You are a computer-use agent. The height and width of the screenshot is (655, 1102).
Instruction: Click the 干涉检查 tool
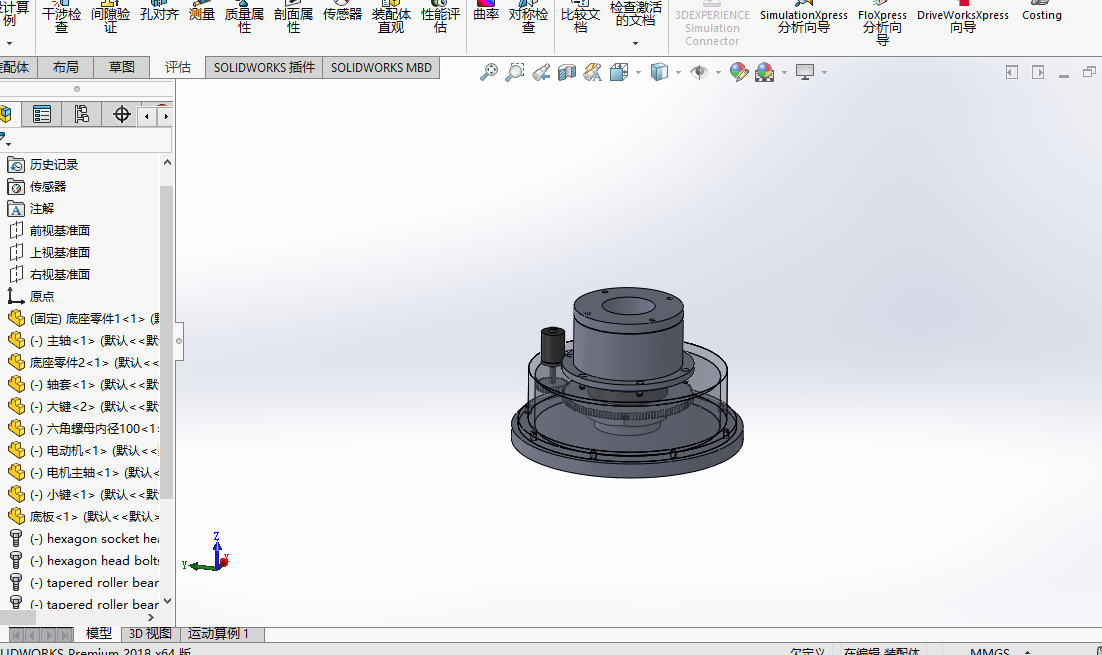(x=61, y=15)
